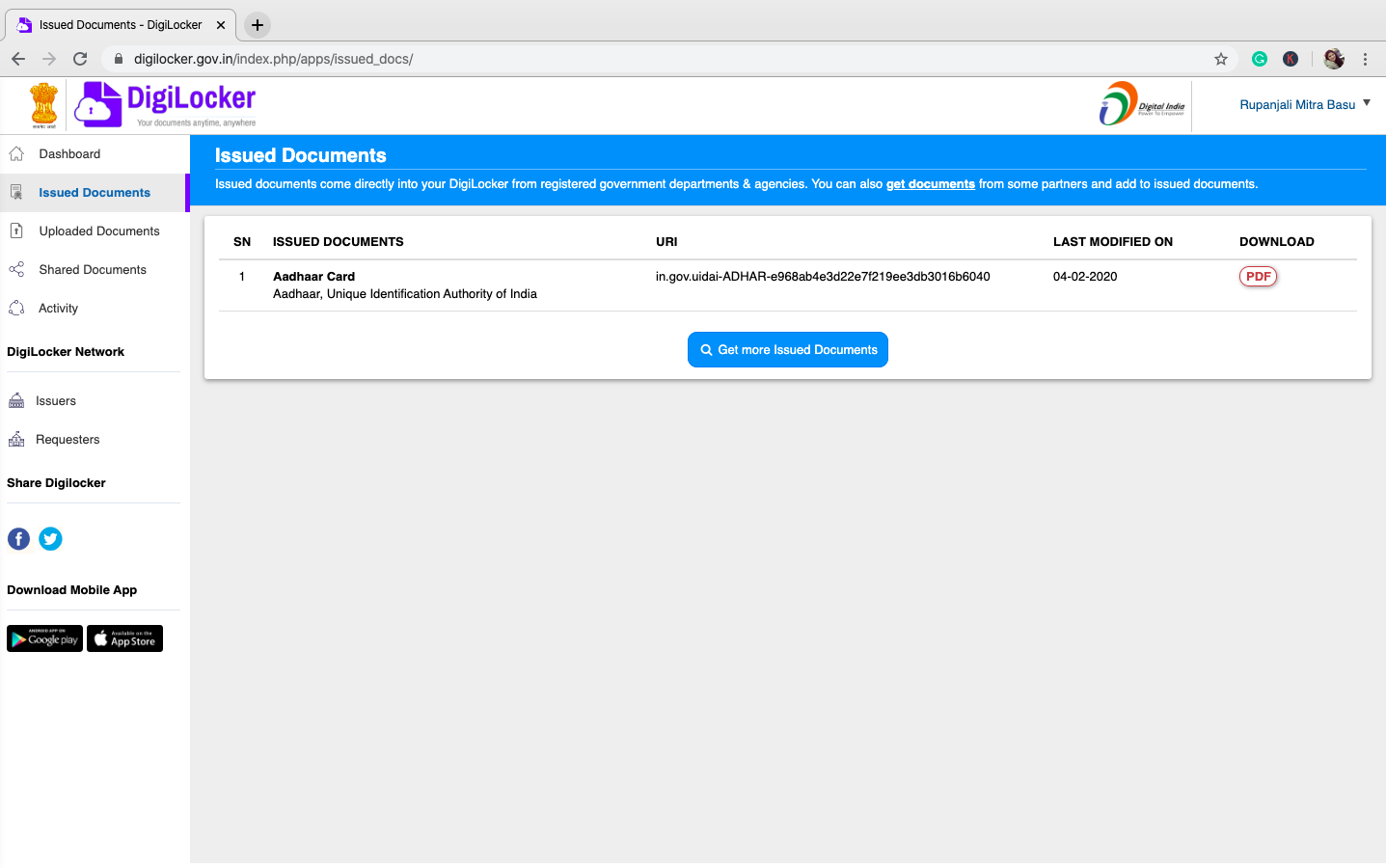This screenshot has width=1386, height=868.
Task: Reload the page with the refresh icon
Action: coord(80,59)
